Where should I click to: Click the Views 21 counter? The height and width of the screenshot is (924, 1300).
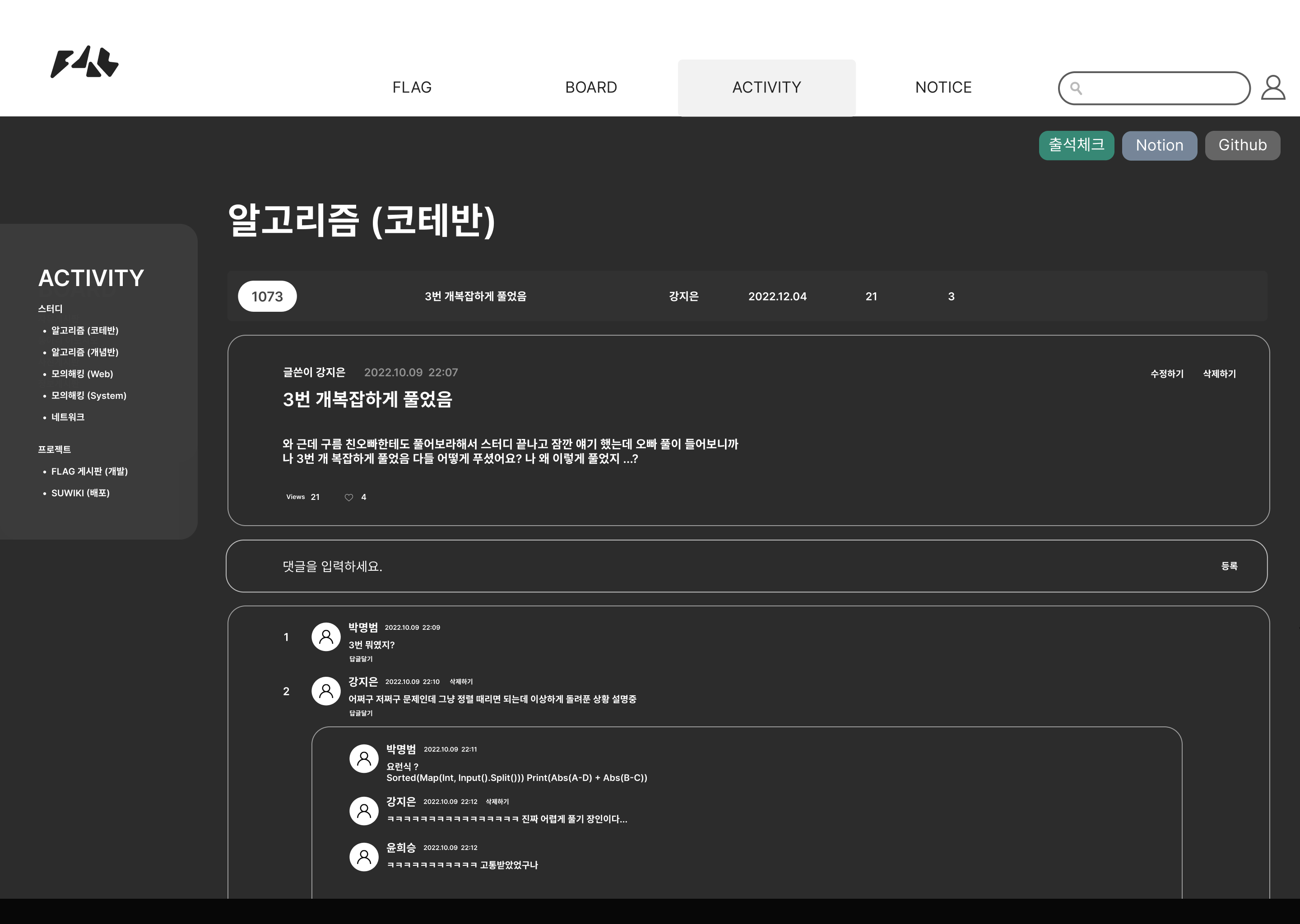tap(303, 497)
